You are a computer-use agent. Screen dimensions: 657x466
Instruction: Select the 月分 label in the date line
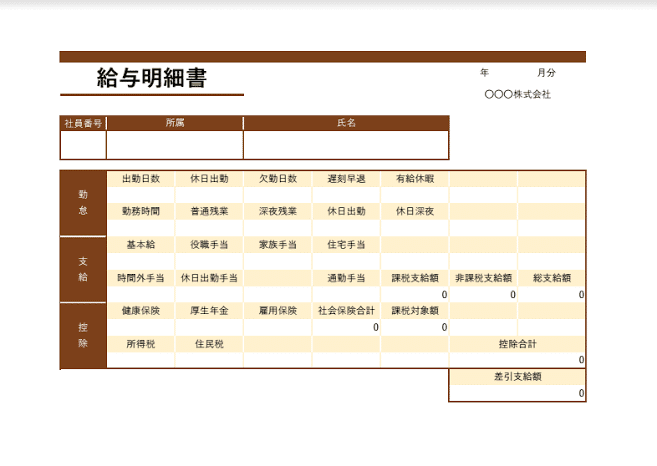(546, 72)
